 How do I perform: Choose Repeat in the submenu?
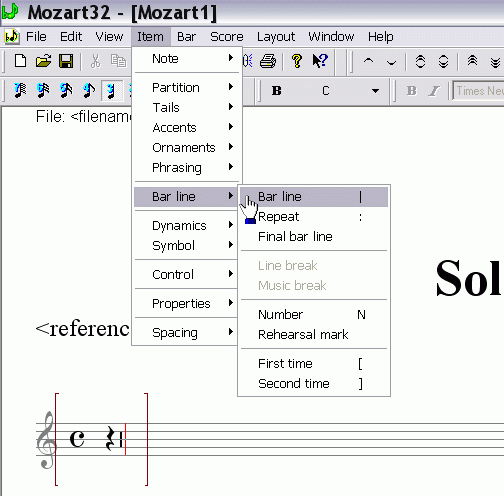click(x=314, y=217)
